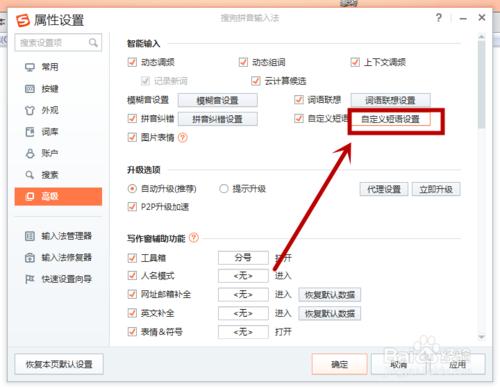Click 恢复默认数据 for 英文补全
This screenshot has height=389, width=500.
tap(329, 313)
